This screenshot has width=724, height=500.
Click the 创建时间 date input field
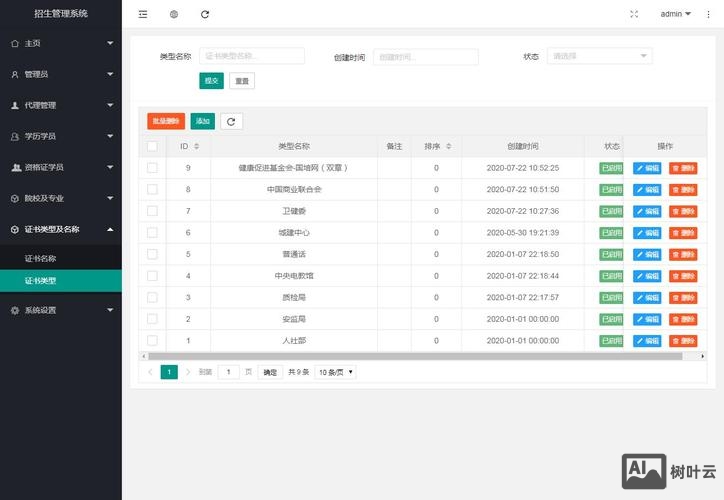[x=426, y=57]
